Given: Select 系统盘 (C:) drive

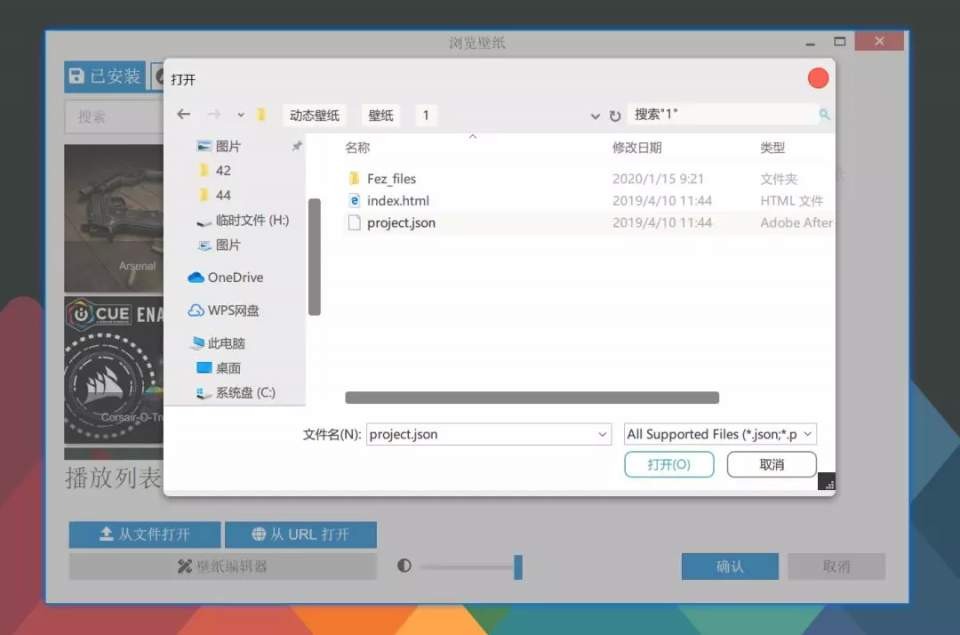Looking at the screenshot, I should point(244,393).
